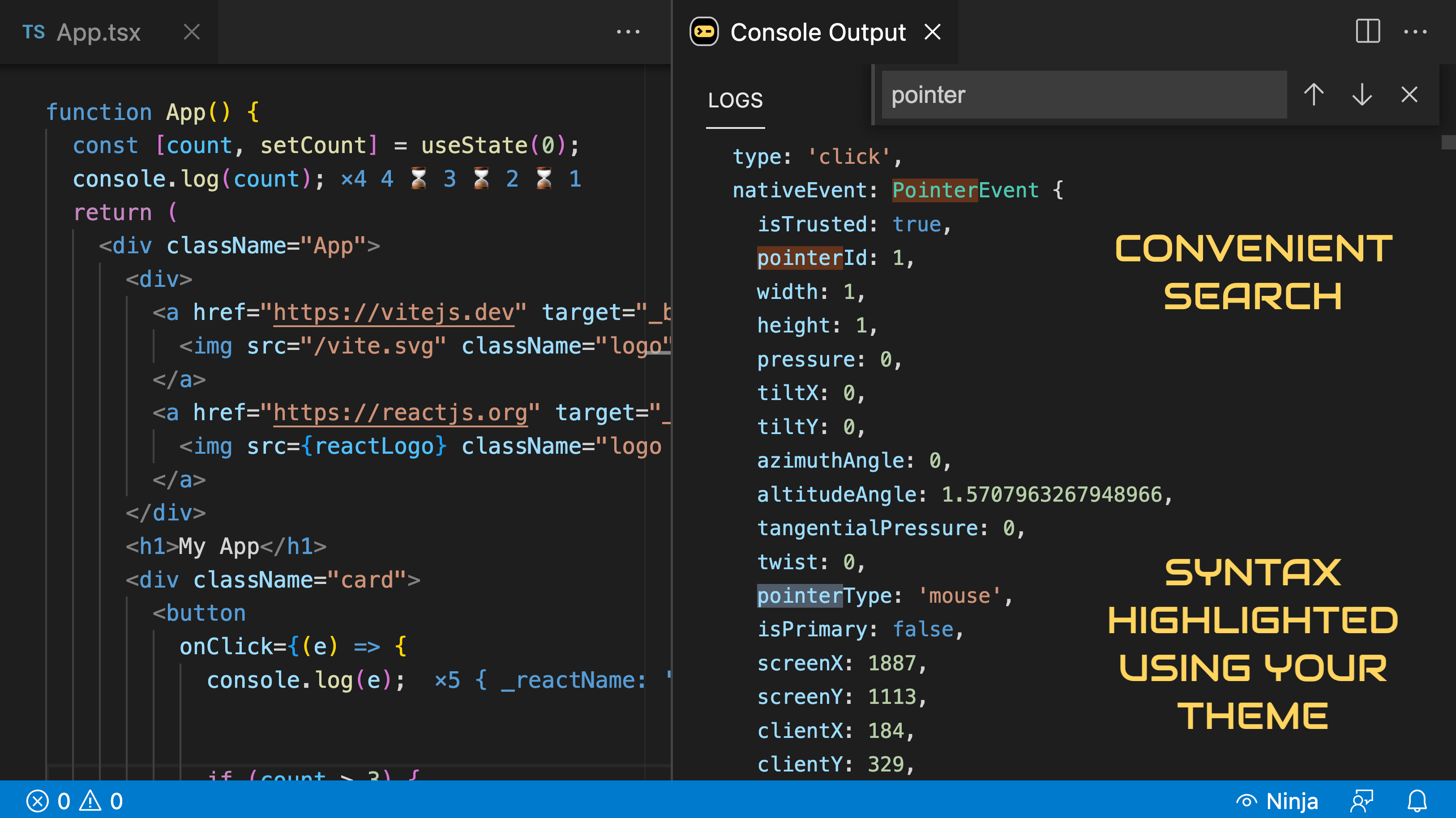Select the App.tsx tab
This screenshot has height=818, width=1456.
108,32
